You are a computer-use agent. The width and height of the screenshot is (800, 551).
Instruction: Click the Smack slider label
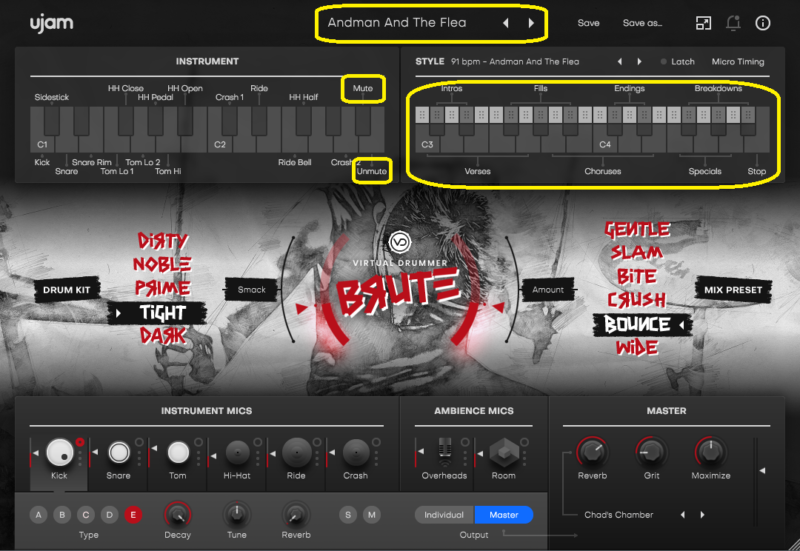tap(252, 290)
